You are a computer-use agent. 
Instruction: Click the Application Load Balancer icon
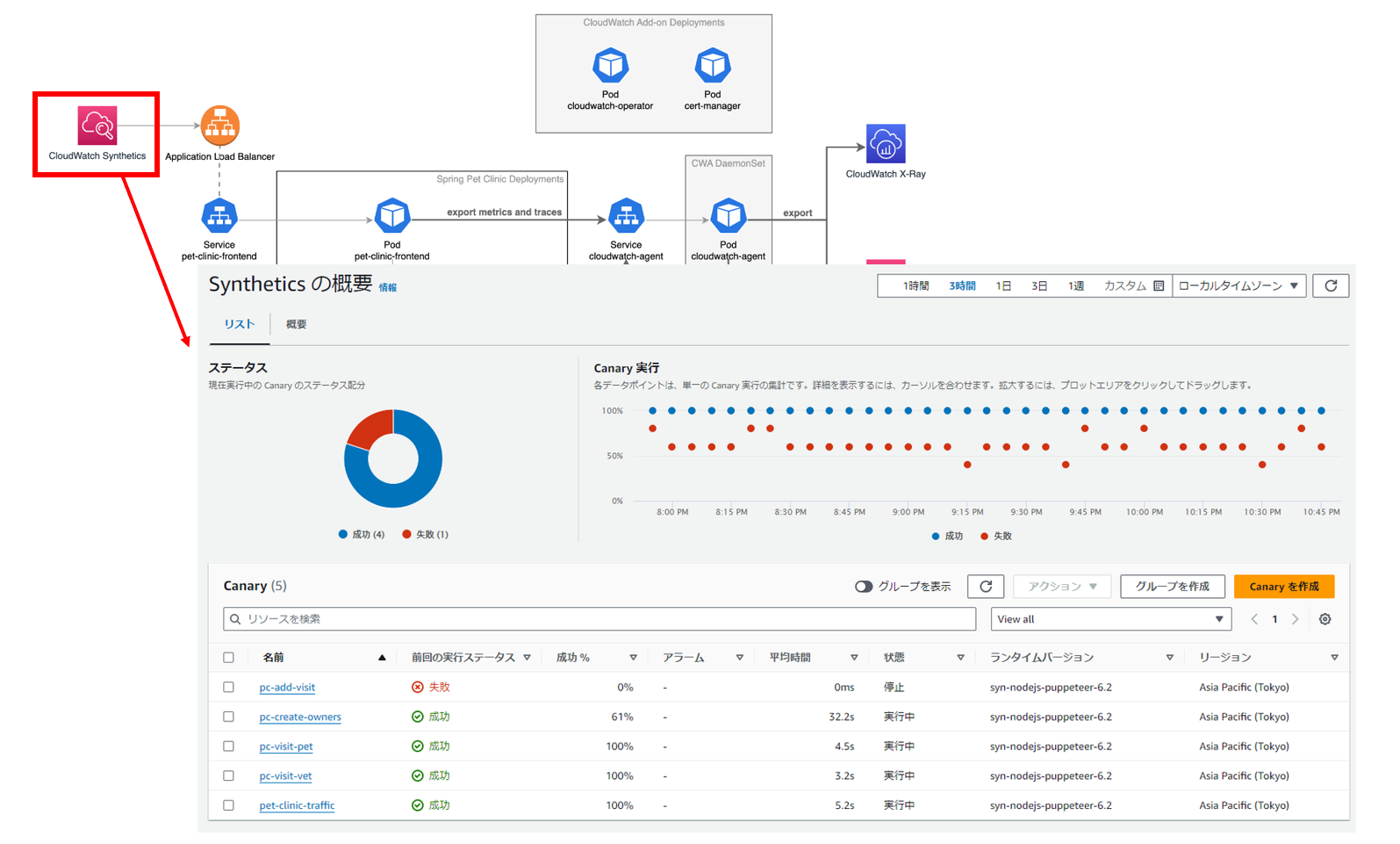click(219, 126)
